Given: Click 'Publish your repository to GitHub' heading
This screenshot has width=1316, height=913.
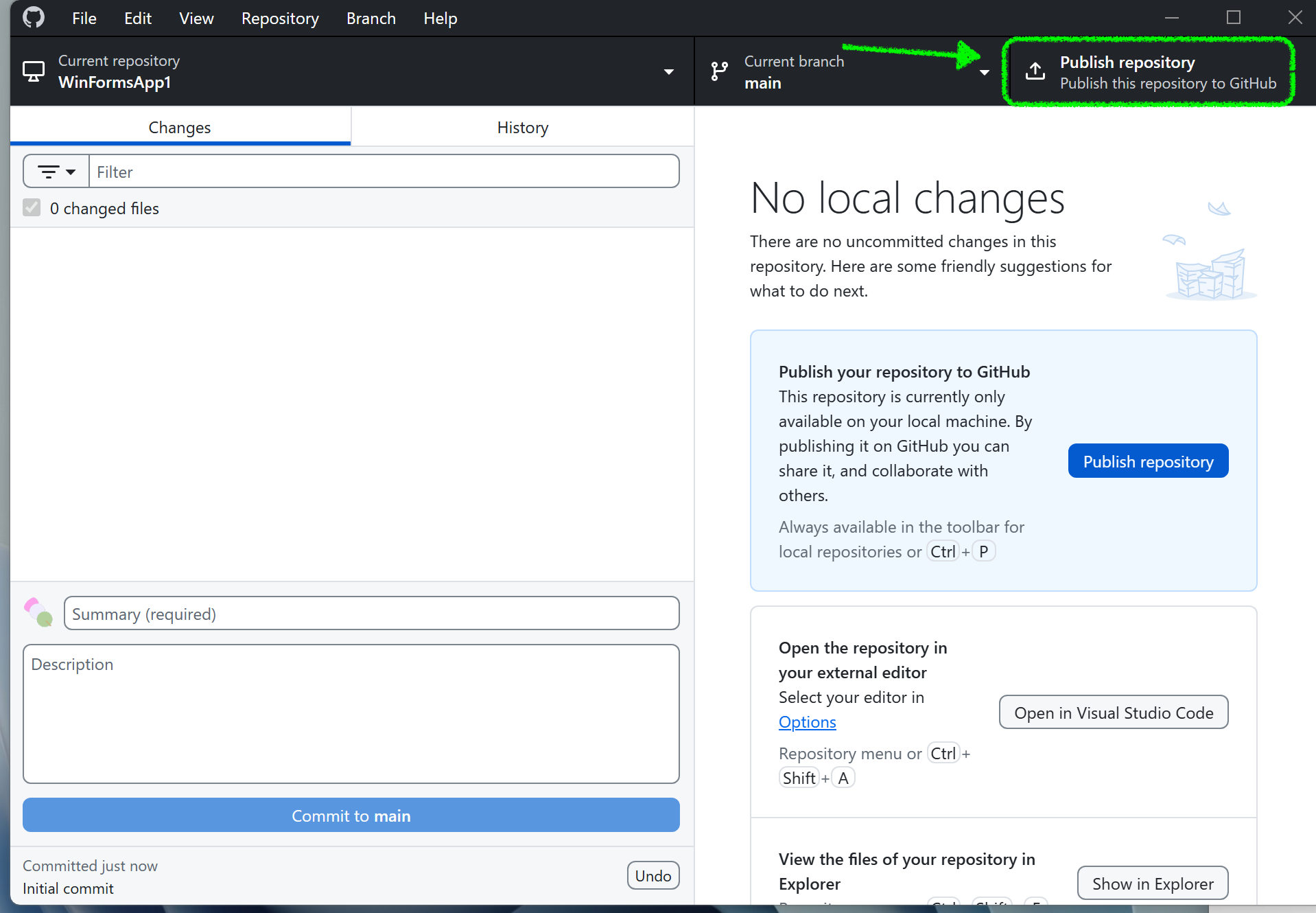Looking at the screenshot, I should (x=904, y=371).
